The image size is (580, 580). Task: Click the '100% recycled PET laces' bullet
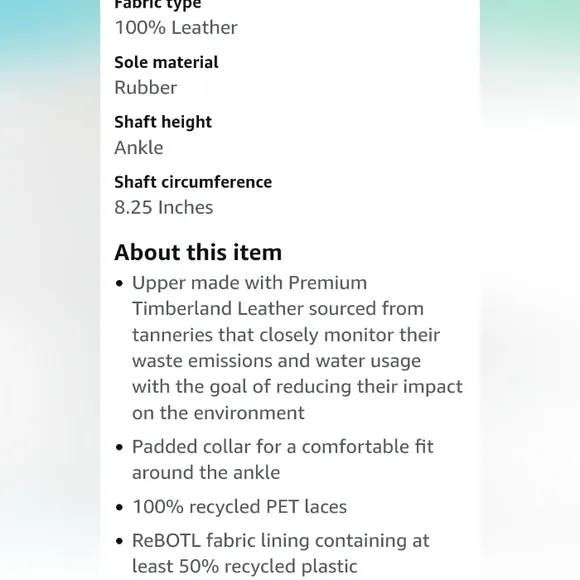239,507
